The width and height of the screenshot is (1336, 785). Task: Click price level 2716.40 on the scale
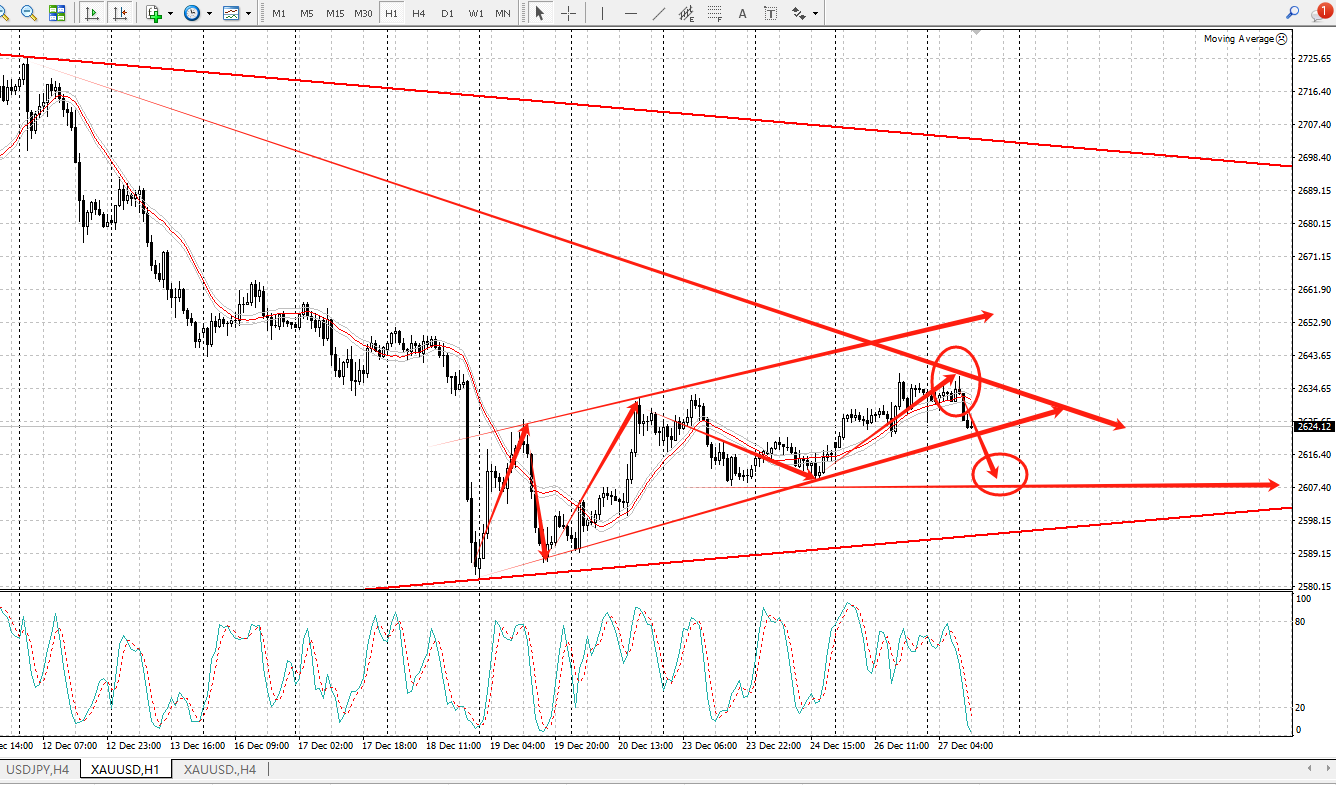(x=1313, y=92)
